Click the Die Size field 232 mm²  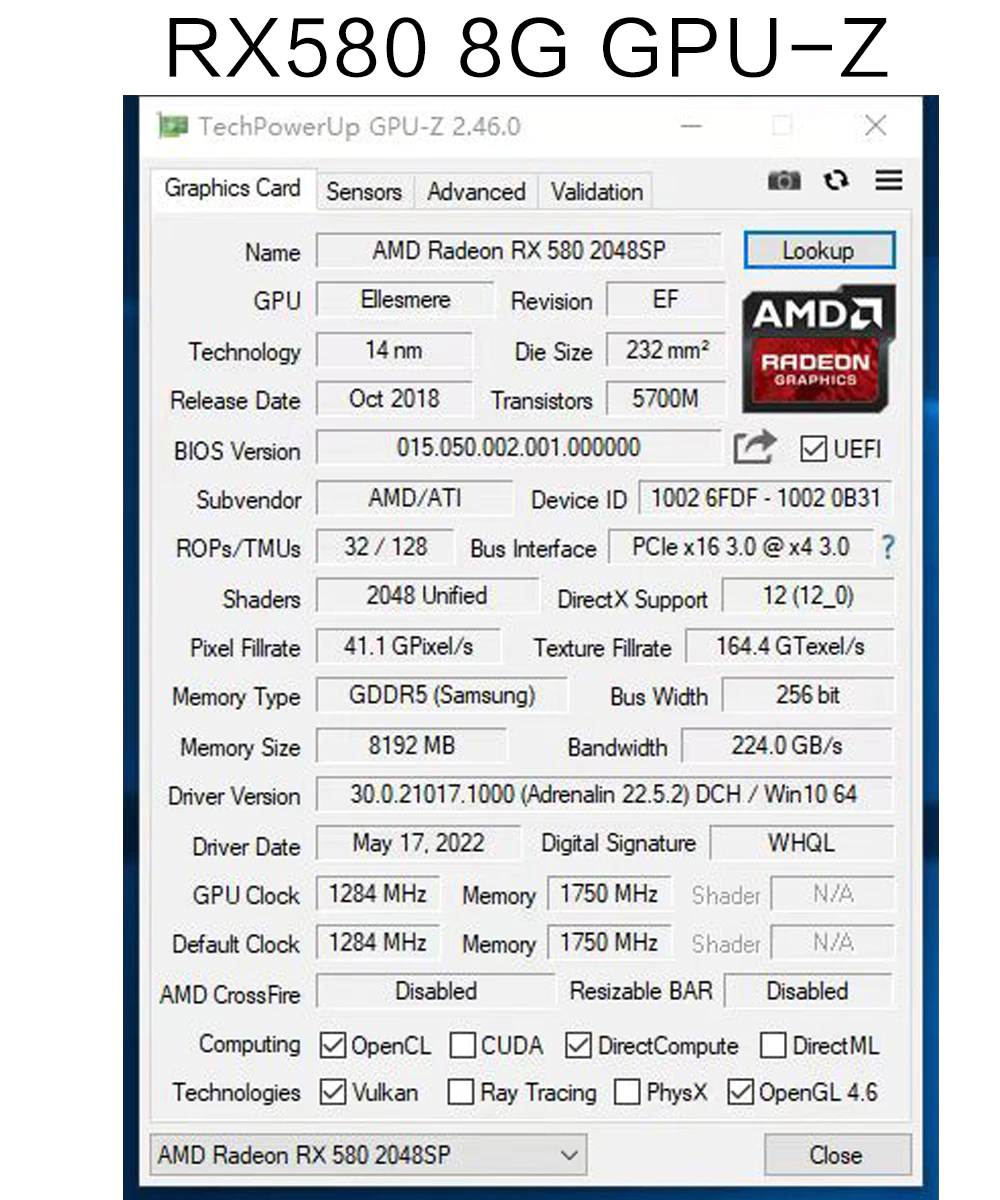[666, 350]
